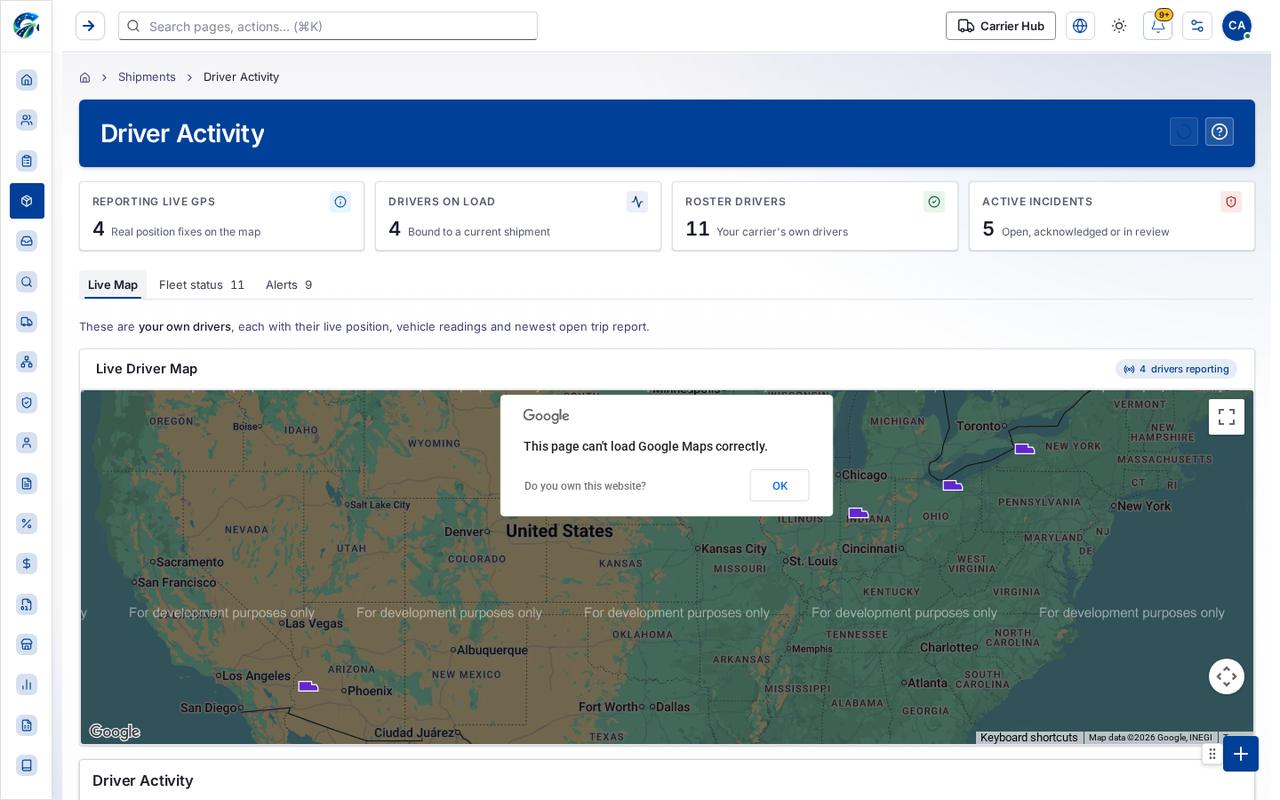
Task: Click the home breadcrumb icon
Action: 85,77
